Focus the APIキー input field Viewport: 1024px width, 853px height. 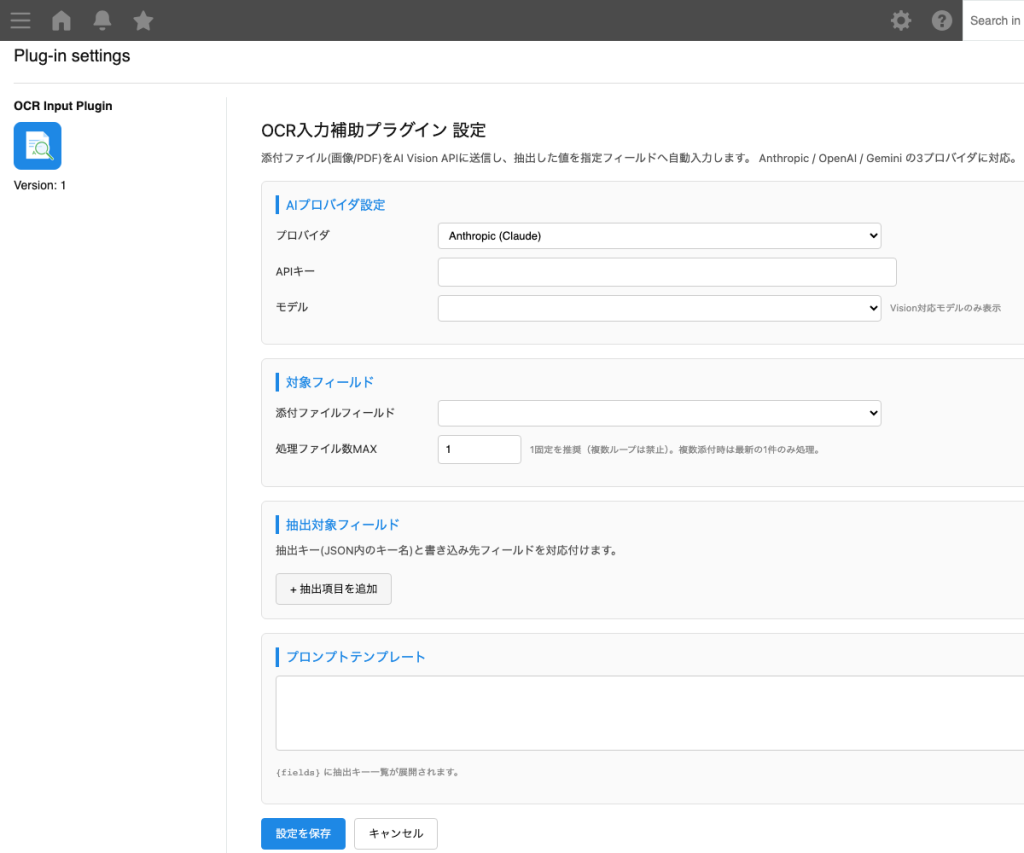point(666,271)
